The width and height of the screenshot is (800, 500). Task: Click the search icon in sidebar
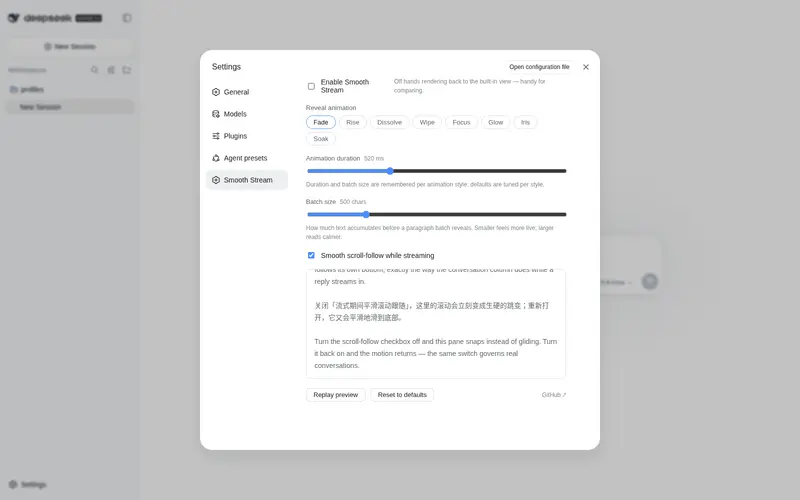(x=94, y=70)
